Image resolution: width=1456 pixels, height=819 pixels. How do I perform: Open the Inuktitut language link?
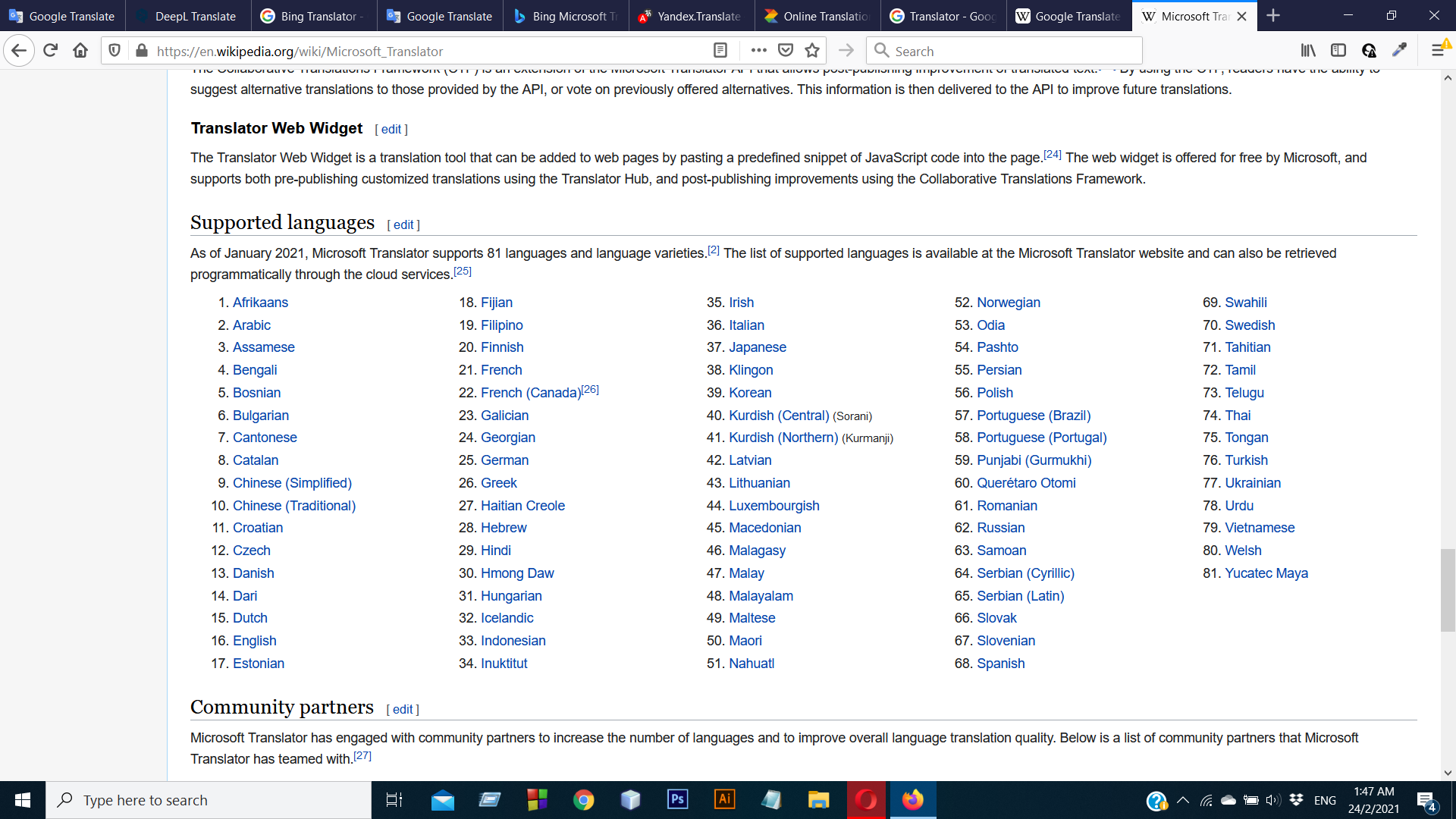[x=504, y=664]
